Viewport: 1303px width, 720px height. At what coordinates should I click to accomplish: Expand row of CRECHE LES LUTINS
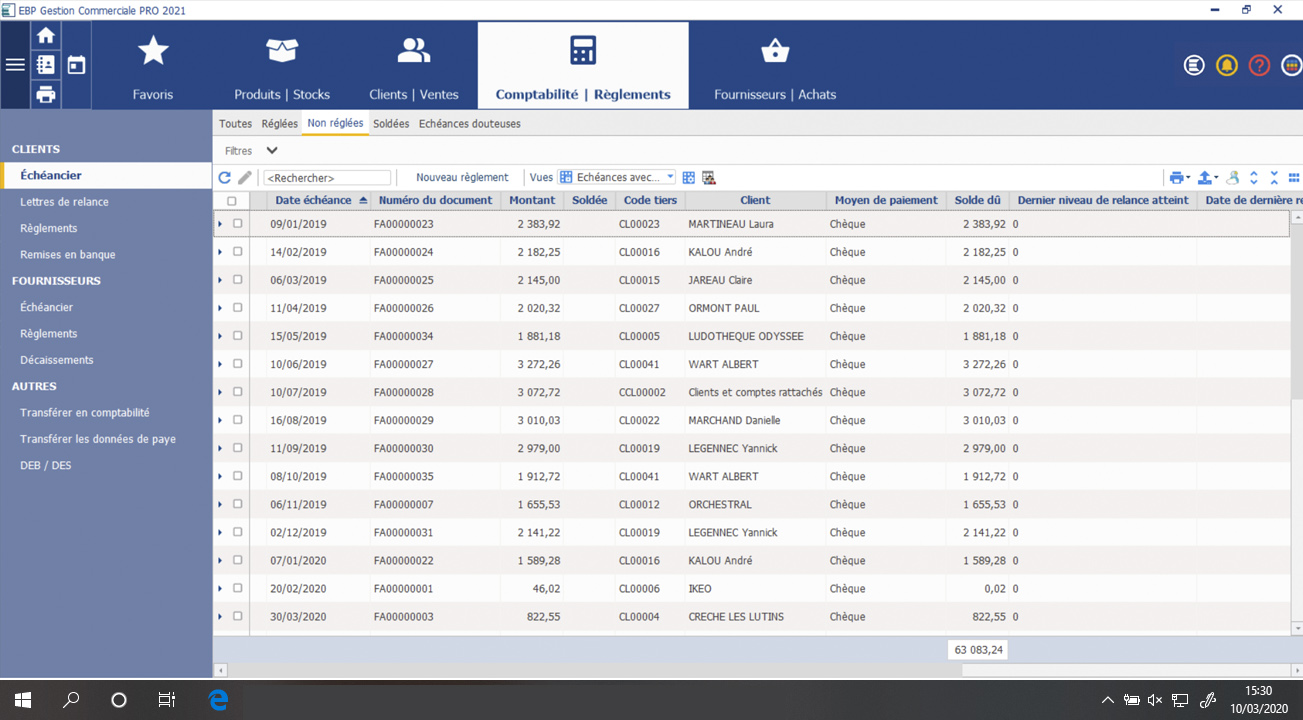pos(220,616)
